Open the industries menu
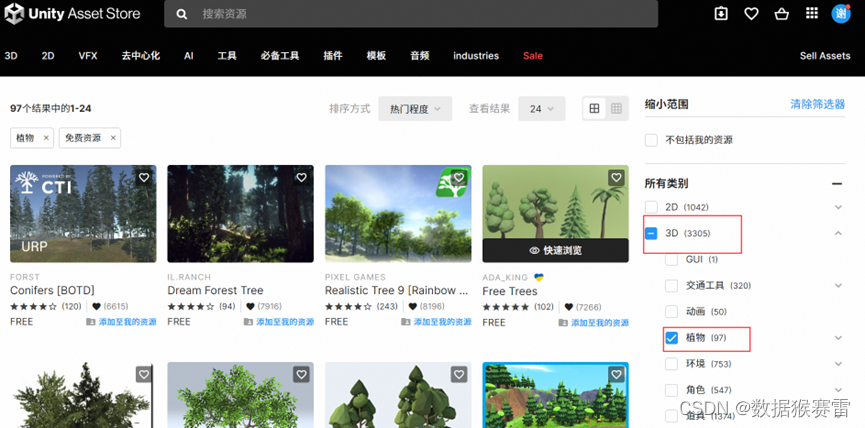Viewport: 865px width, 428px height. coord(476,56)
